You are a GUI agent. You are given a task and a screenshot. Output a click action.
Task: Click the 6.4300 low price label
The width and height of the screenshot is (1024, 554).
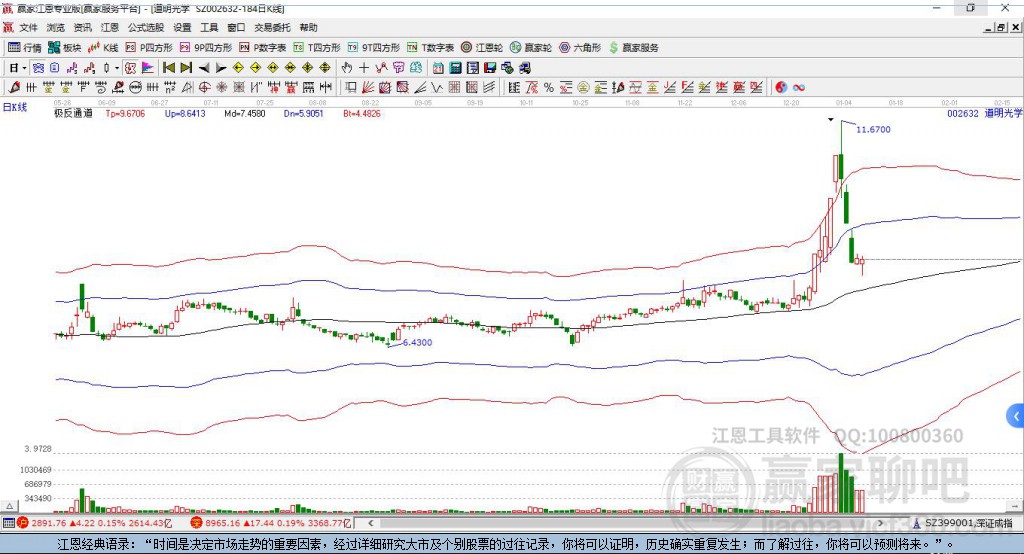click(x=417, y=342)
